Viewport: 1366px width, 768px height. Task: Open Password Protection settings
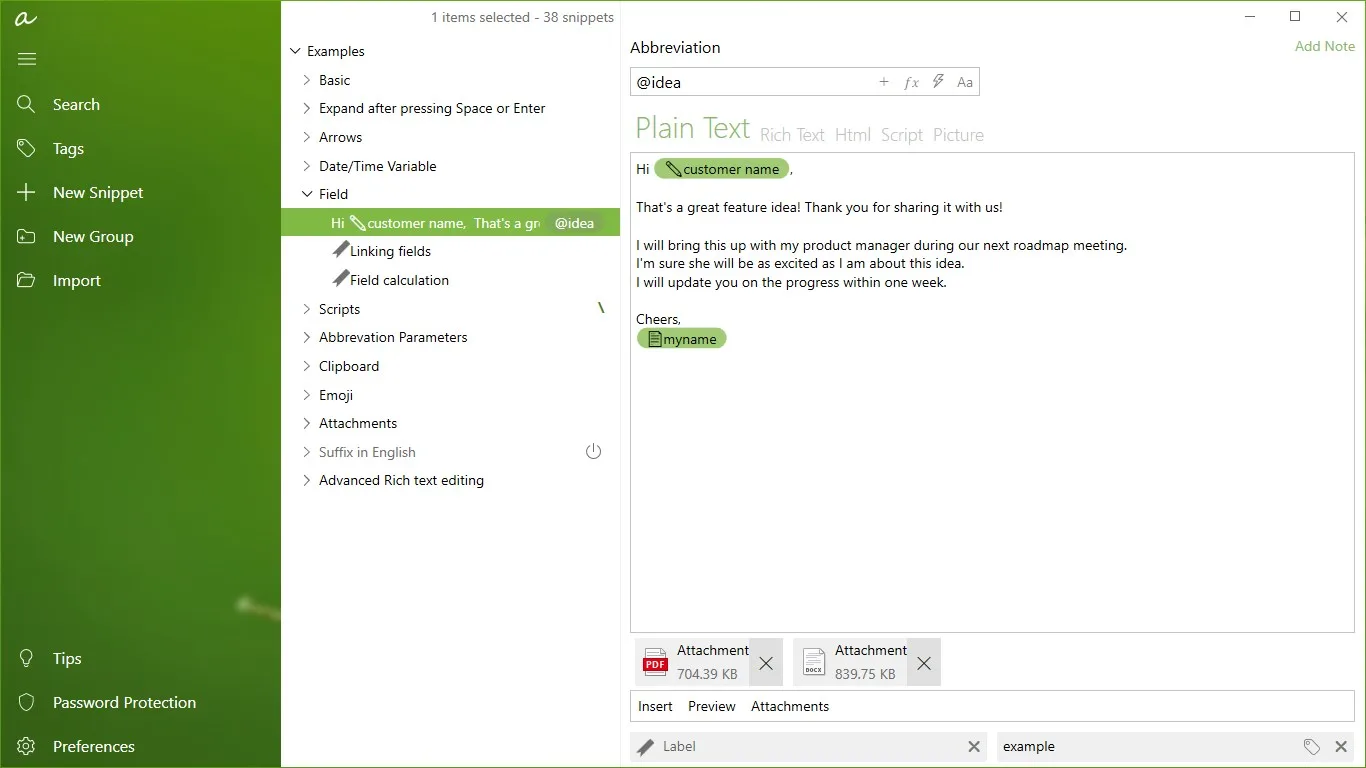pyautogui.click(x=124, y=702)
